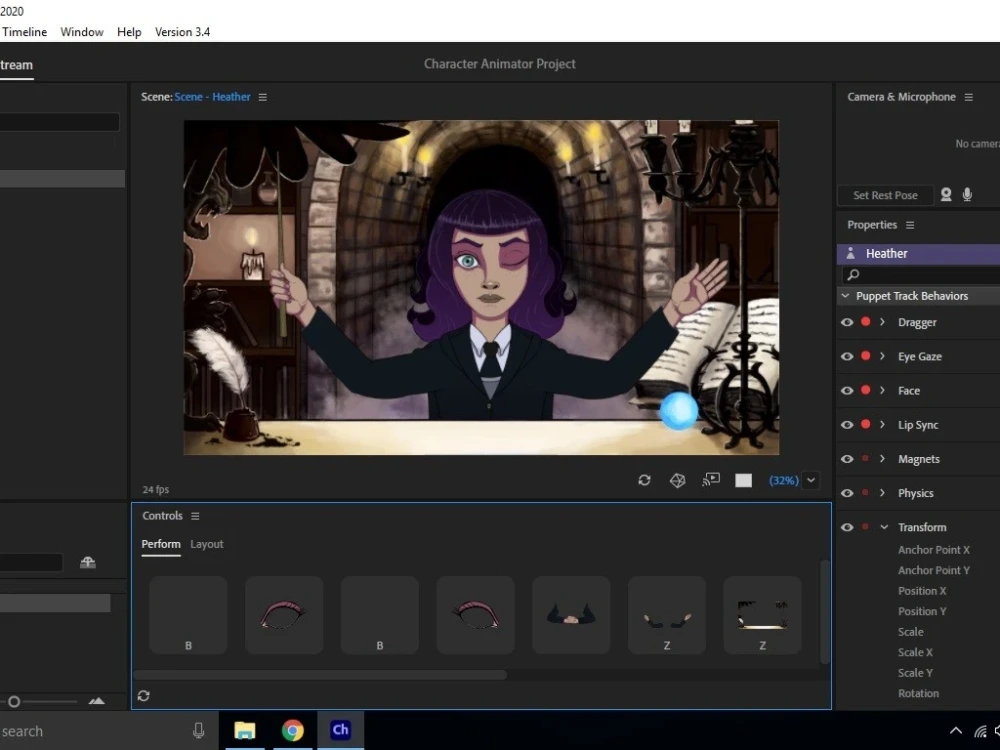Click Set Rest Pose button
Viewport: 1000px width, 750px height.
tap(885, 195)
